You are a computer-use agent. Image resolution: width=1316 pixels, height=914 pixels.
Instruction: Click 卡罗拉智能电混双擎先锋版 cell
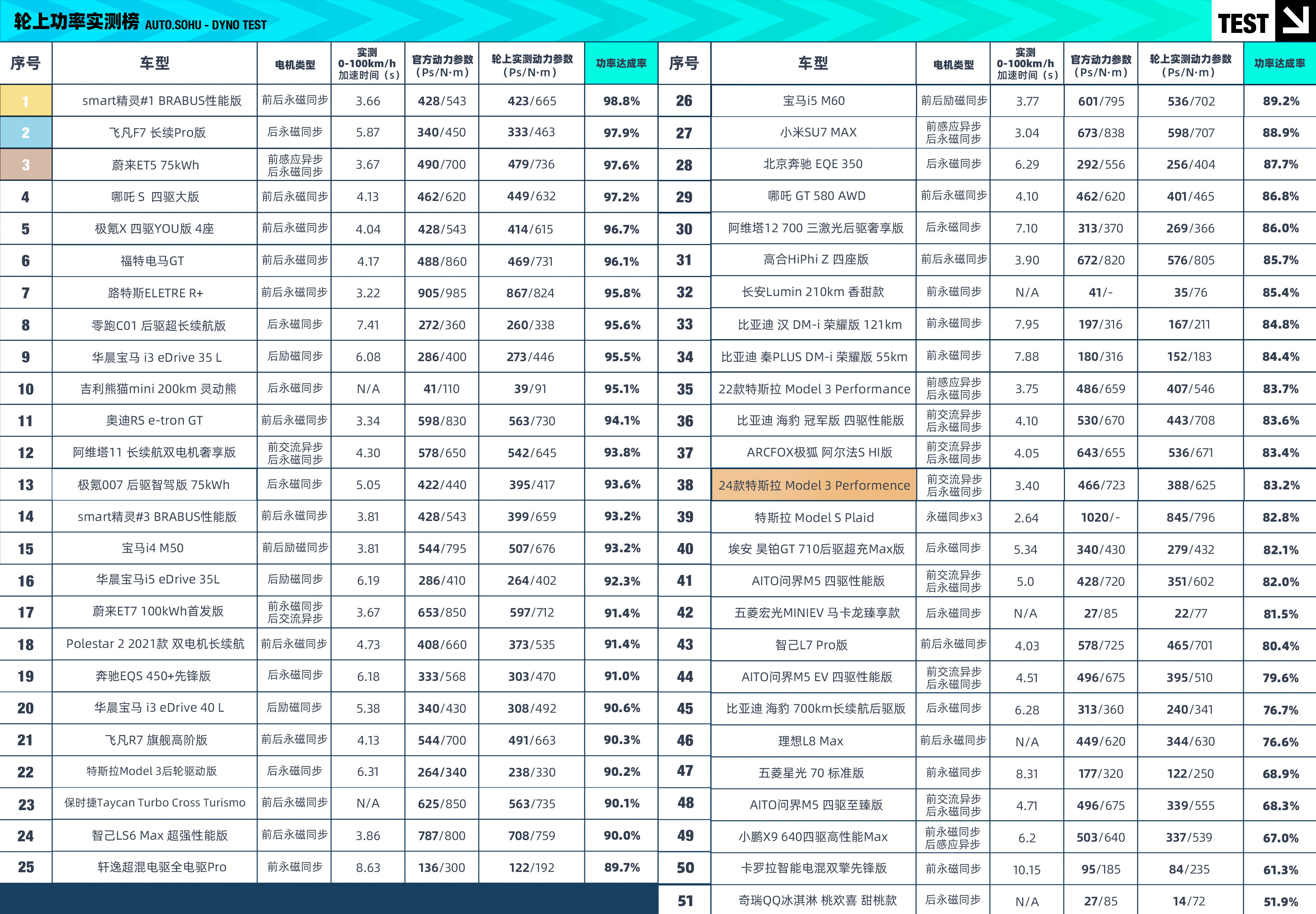(x=814, y=868)
